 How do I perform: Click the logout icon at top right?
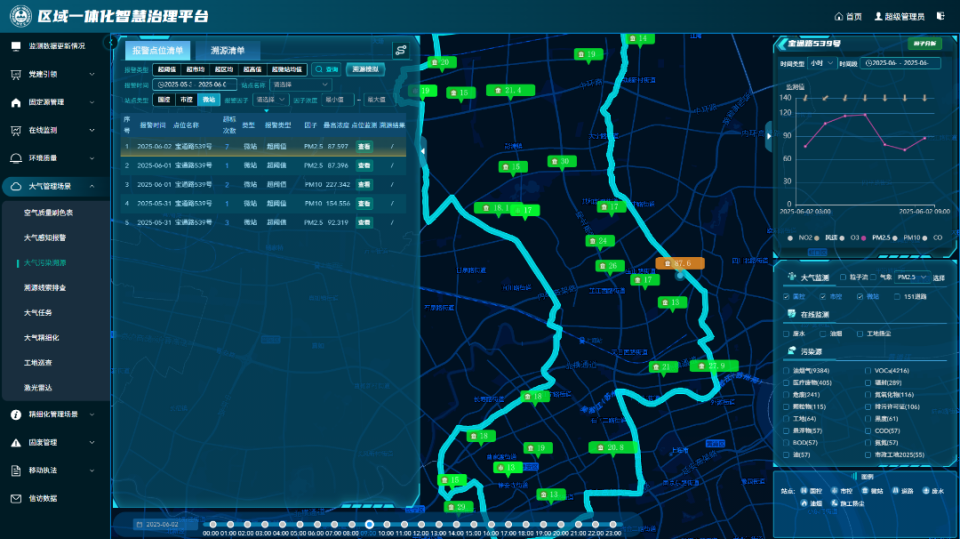[x=941, y=17]
